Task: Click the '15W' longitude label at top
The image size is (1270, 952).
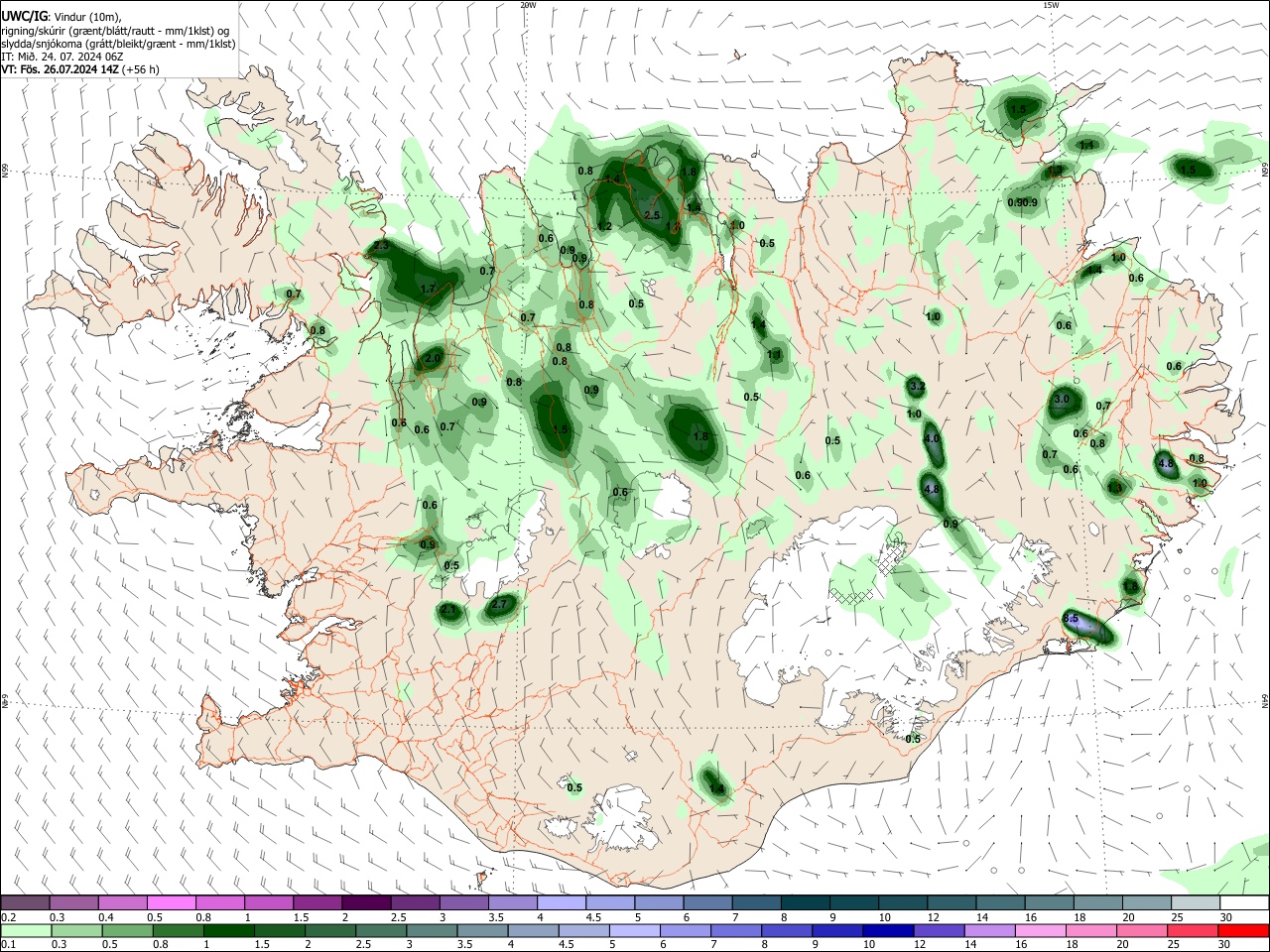Action: pos(1050,5)
